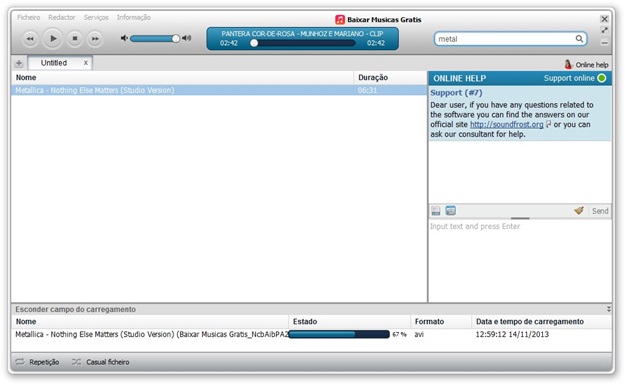Click the ONLINE HELP panel title
The width and height of the screenshot is (625, 385).
pos(460,79)
